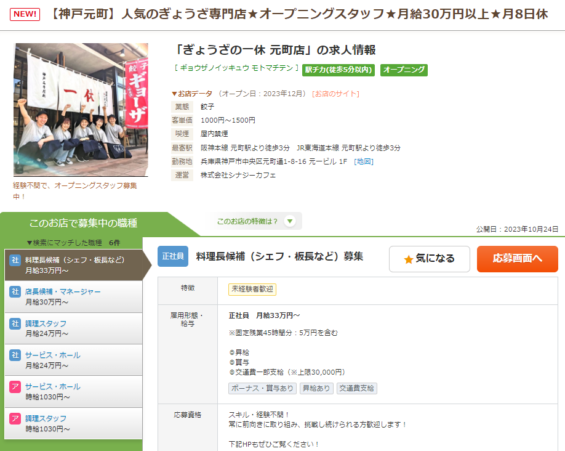Click the green 駅チカ(徒歩5分以内) tag
This screenshot has width=565, height=451.
[x=338, y=70]
